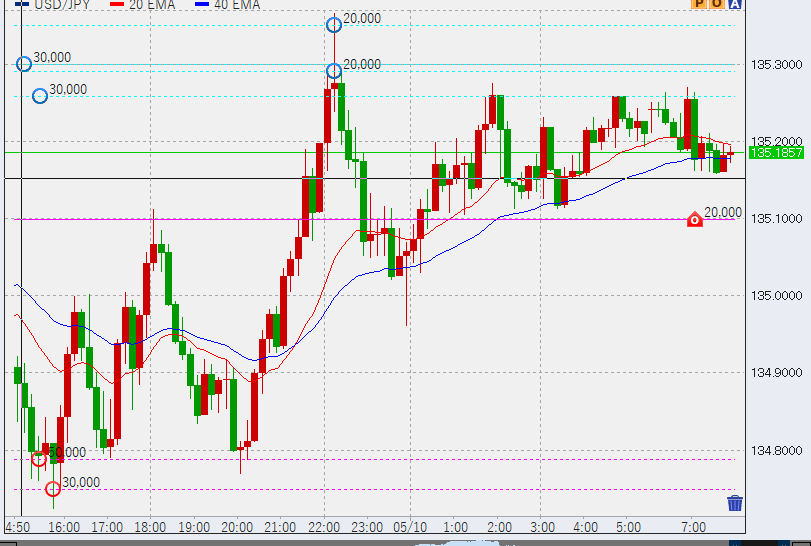Image resolution: width=811 pixels, height=546 pixels.
Task: Click the 22:00 label on time axis
Action: point(324,527)
